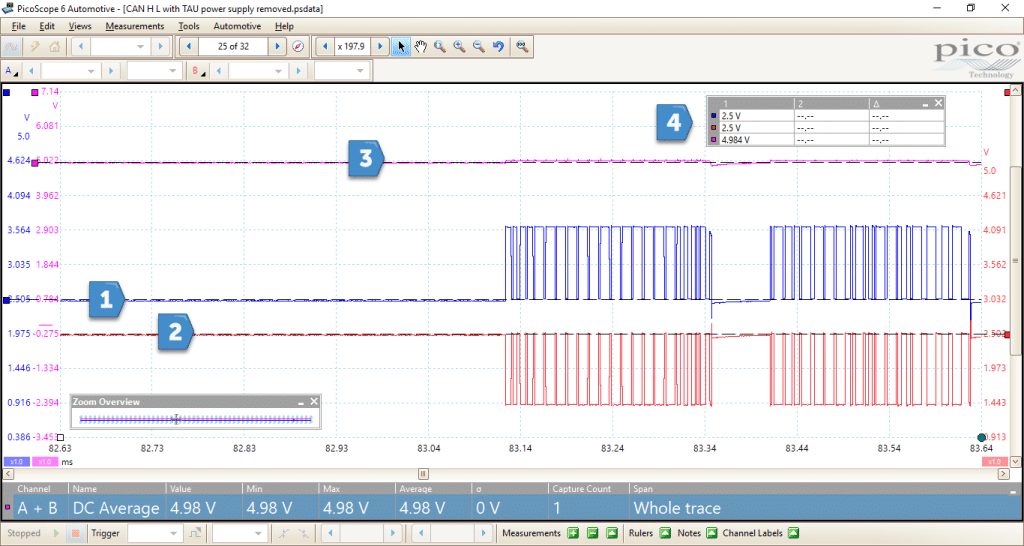The image size is (1024, 546).
Task: Click the zoom out magnifier tool
Action: pyautogui.click(x=479, y=46)
